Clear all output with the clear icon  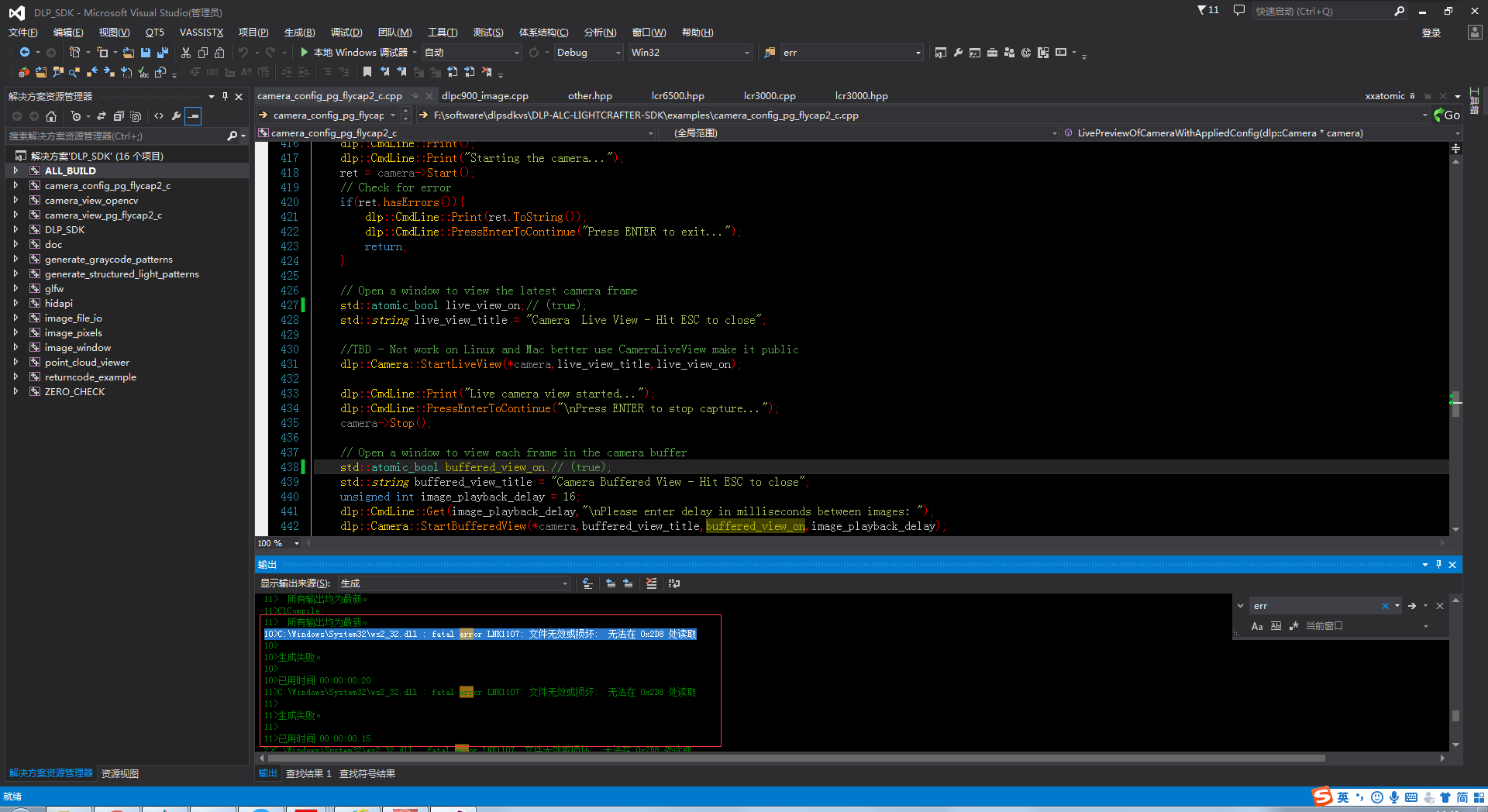point(651,583)
